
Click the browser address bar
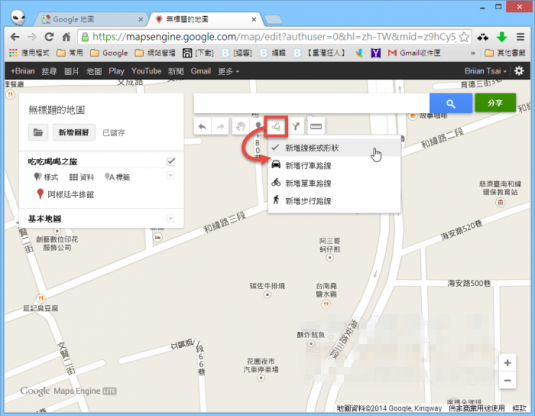pos(273,37)
